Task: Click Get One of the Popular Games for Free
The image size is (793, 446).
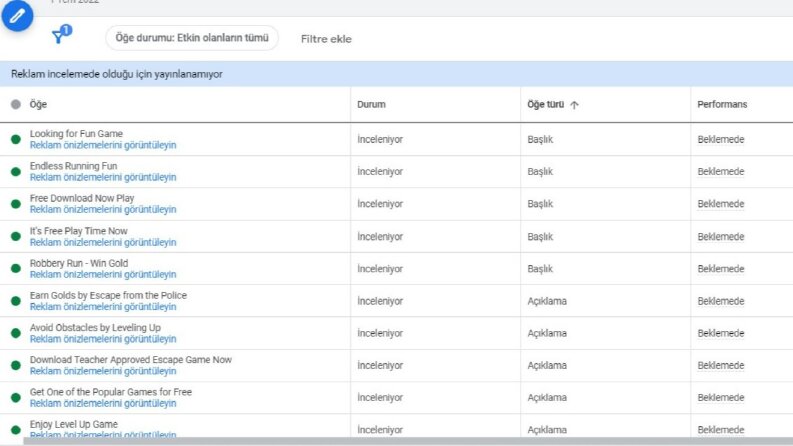Action: 111,392
